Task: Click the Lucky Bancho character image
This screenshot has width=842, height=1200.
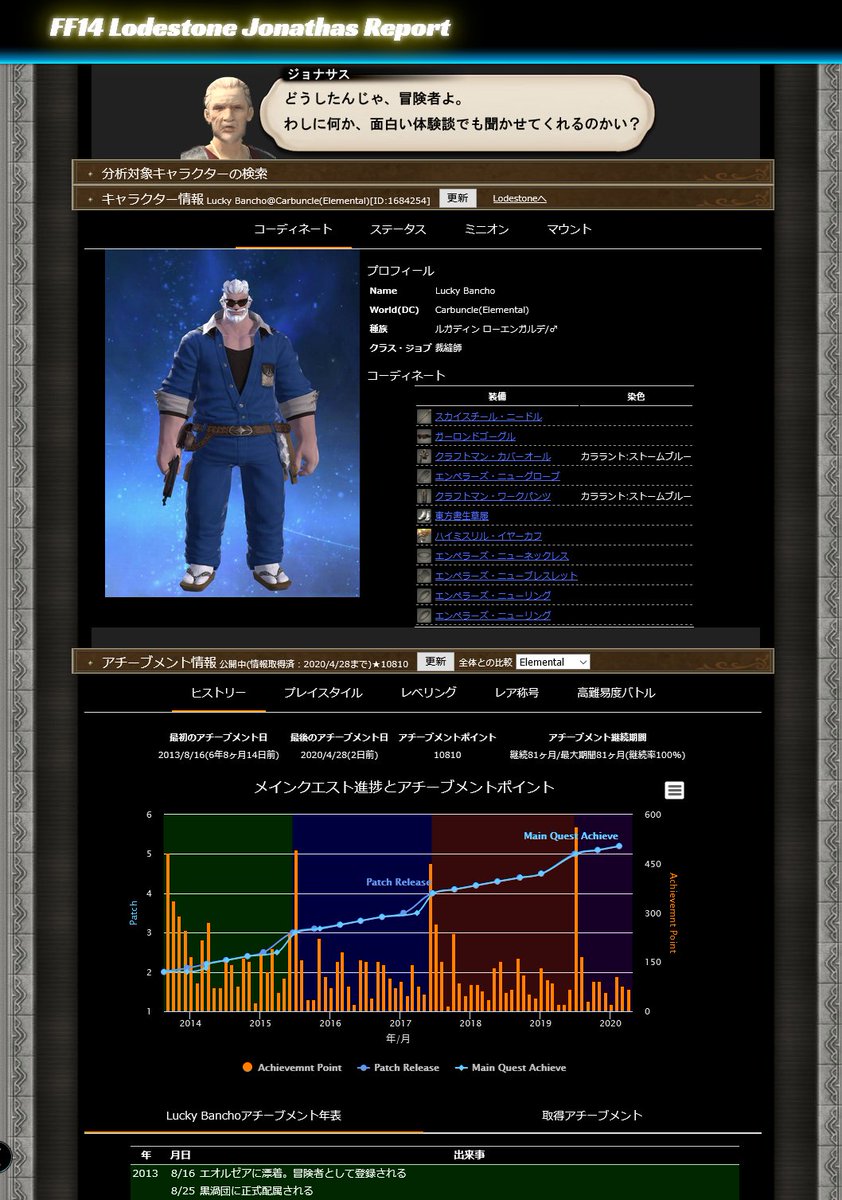Action: [x=232, y=423]
